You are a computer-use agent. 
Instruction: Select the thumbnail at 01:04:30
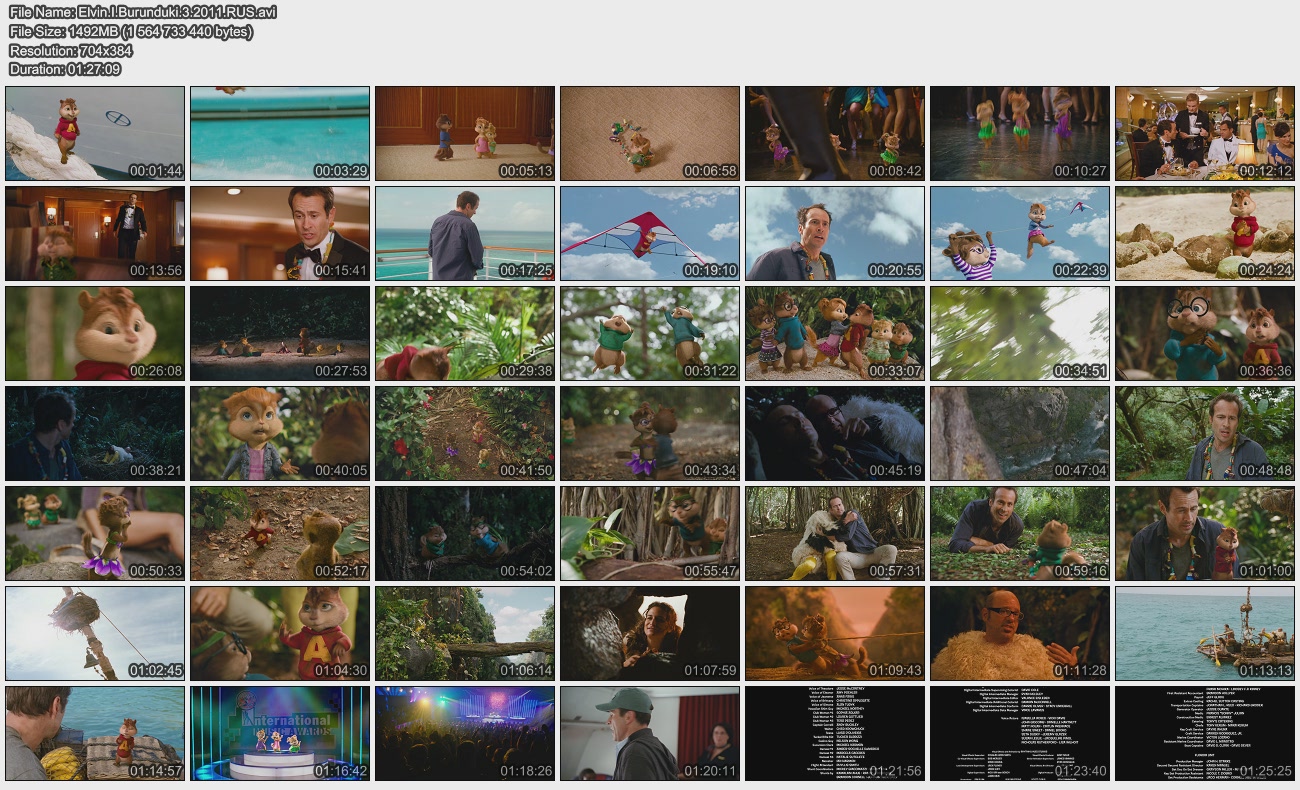pos(280,633)
